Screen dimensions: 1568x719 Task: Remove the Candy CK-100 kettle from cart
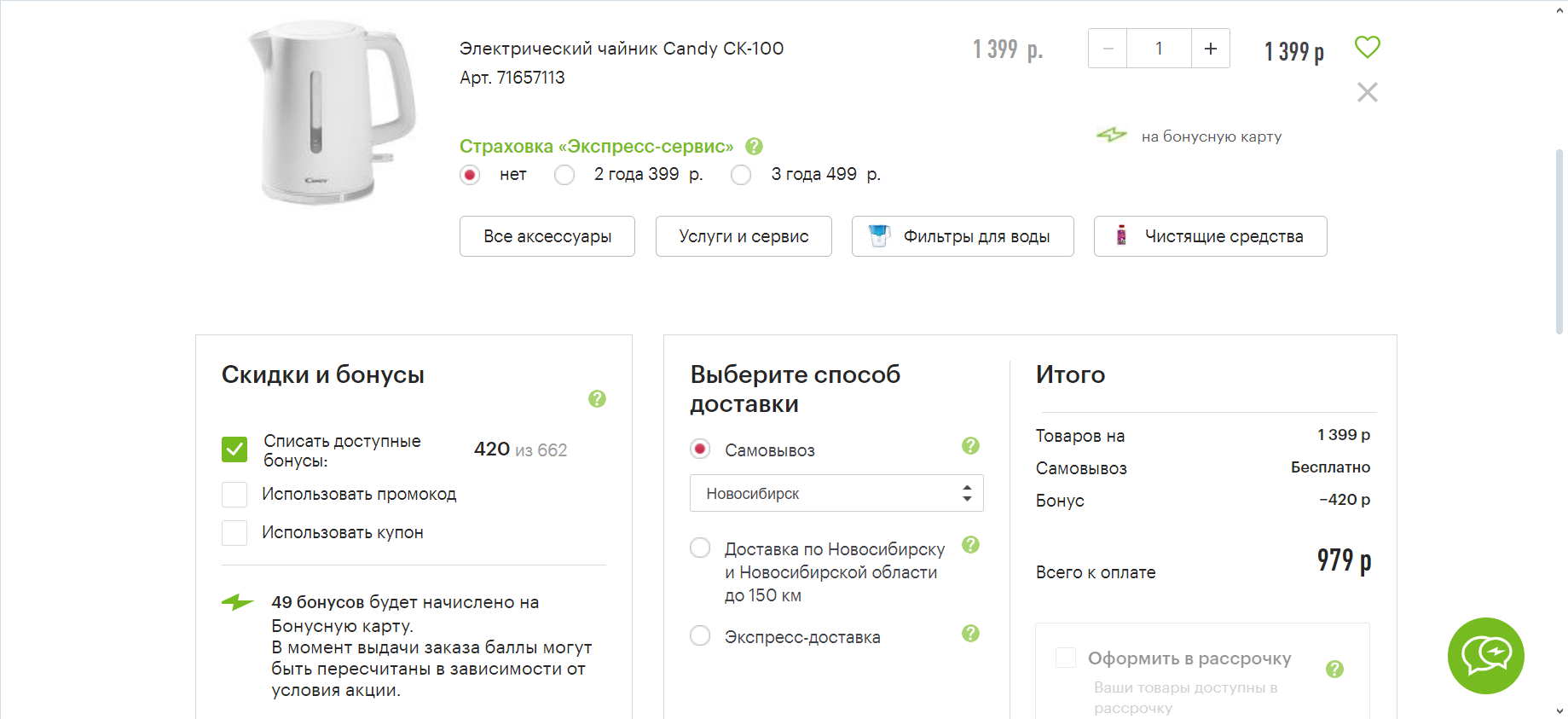[x=1367, y=92]
